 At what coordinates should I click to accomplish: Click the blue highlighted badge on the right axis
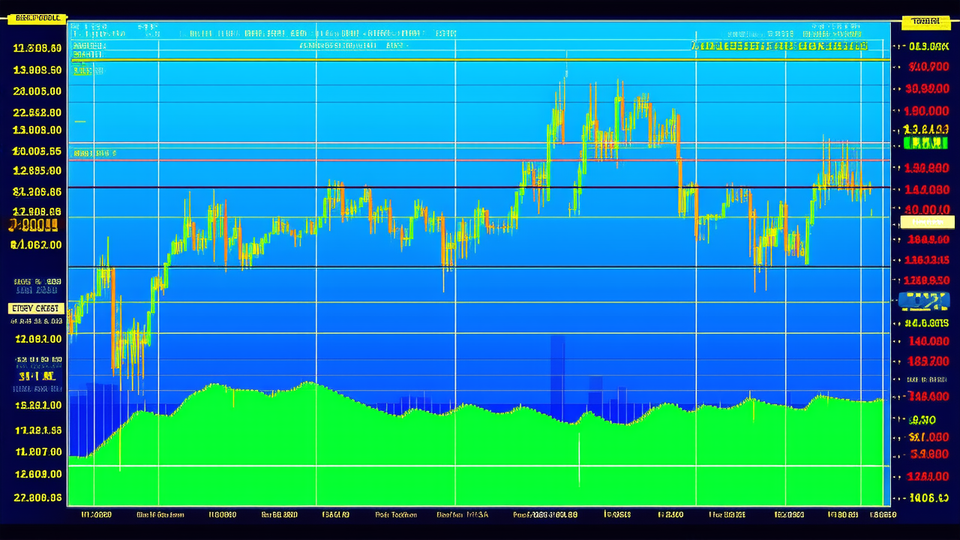click(924, 301)
